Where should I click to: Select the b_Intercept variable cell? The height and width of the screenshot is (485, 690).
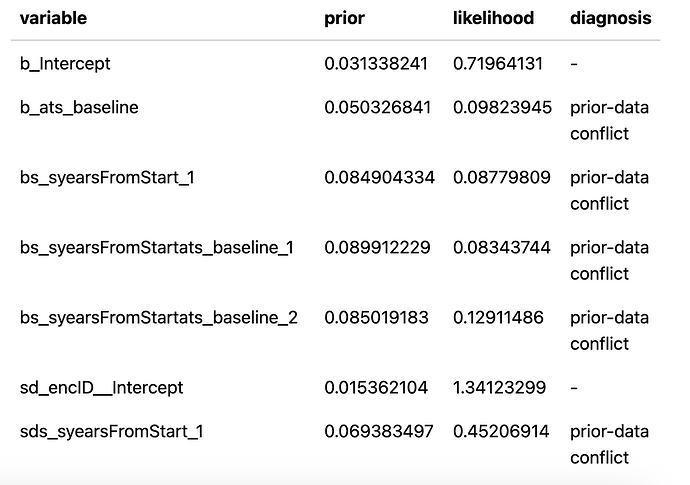point(65,64)
